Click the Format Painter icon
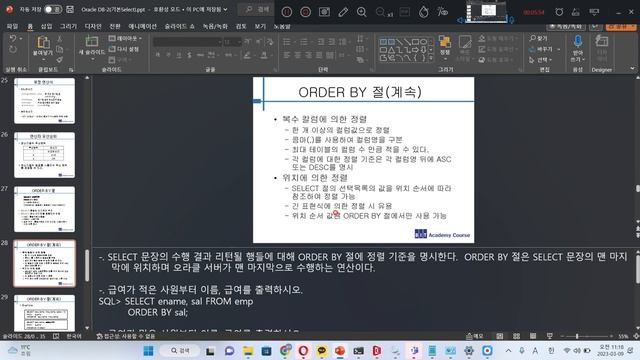Image resolution: width=640 pixels, height=360 pixels. pyautogui.click(x=60, y=60)
